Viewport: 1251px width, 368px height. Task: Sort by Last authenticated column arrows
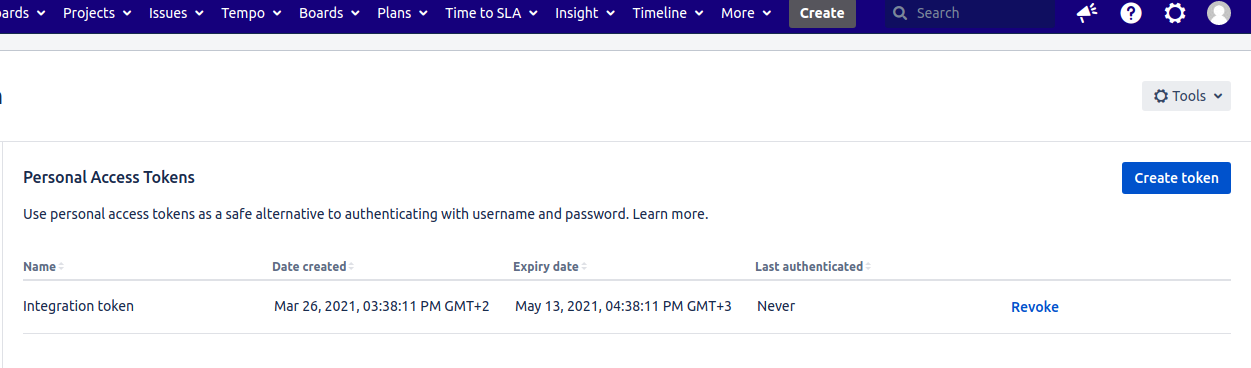tap(868, 267)
